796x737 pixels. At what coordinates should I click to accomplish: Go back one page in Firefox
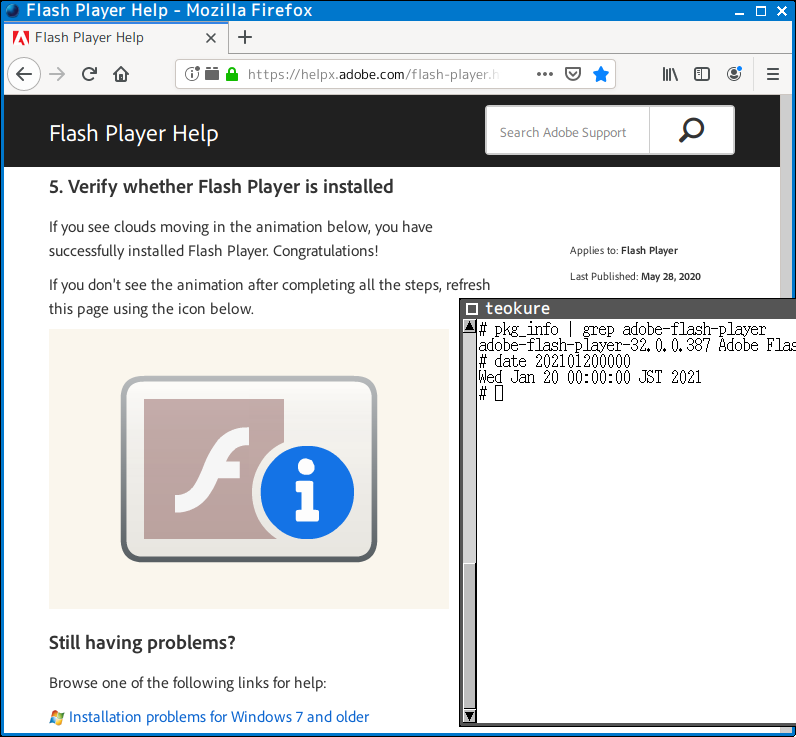point(24,74)
